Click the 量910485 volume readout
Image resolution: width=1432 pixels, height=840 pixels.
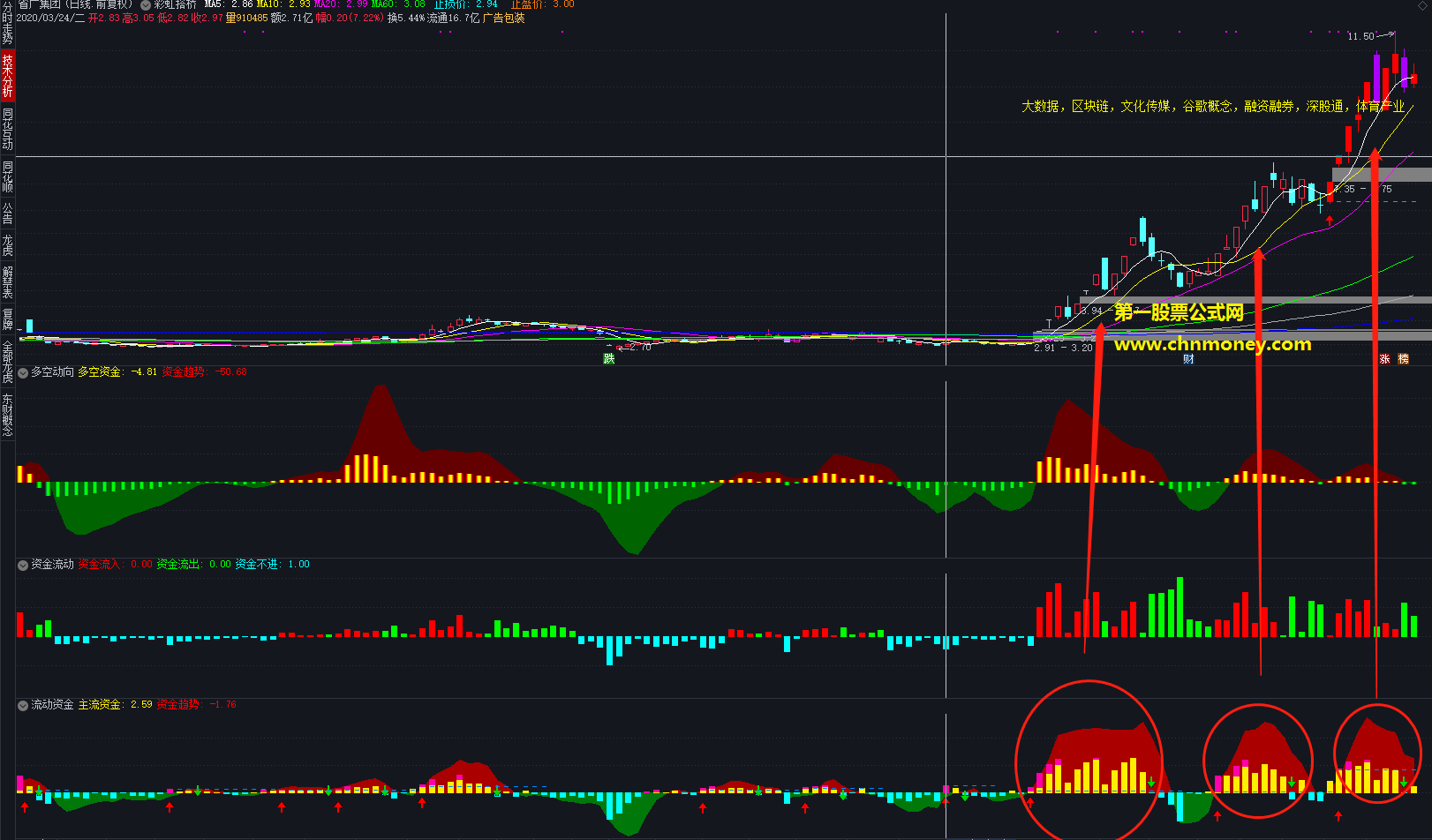pos(247,18)
